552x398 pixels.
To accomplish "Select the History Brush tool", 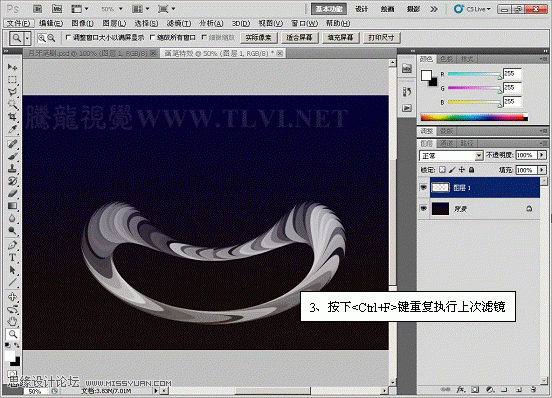I will pyautogui.click(x=12, y=181).
